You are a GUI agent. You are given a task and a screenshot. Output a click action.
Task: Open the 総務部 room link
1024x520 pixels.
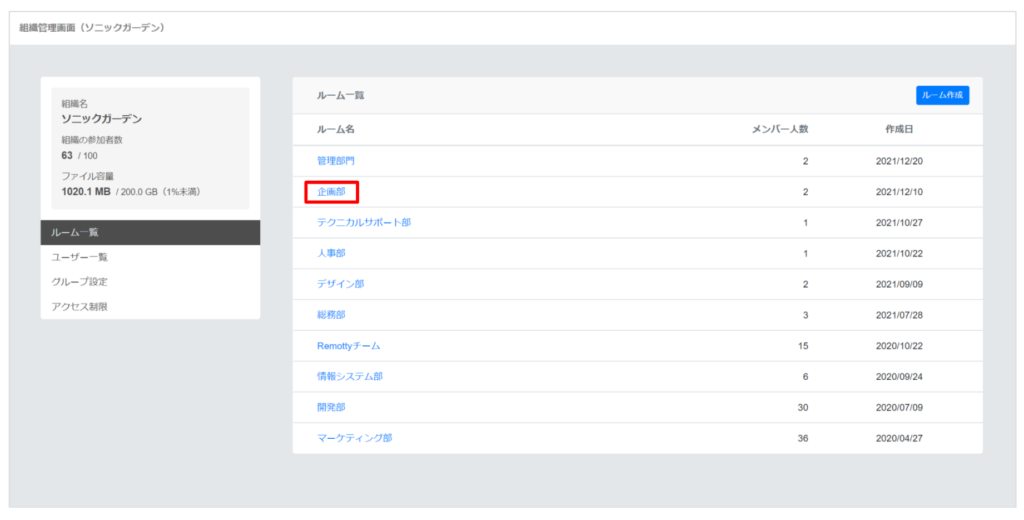pyautogui.click(x=331, y=315)
